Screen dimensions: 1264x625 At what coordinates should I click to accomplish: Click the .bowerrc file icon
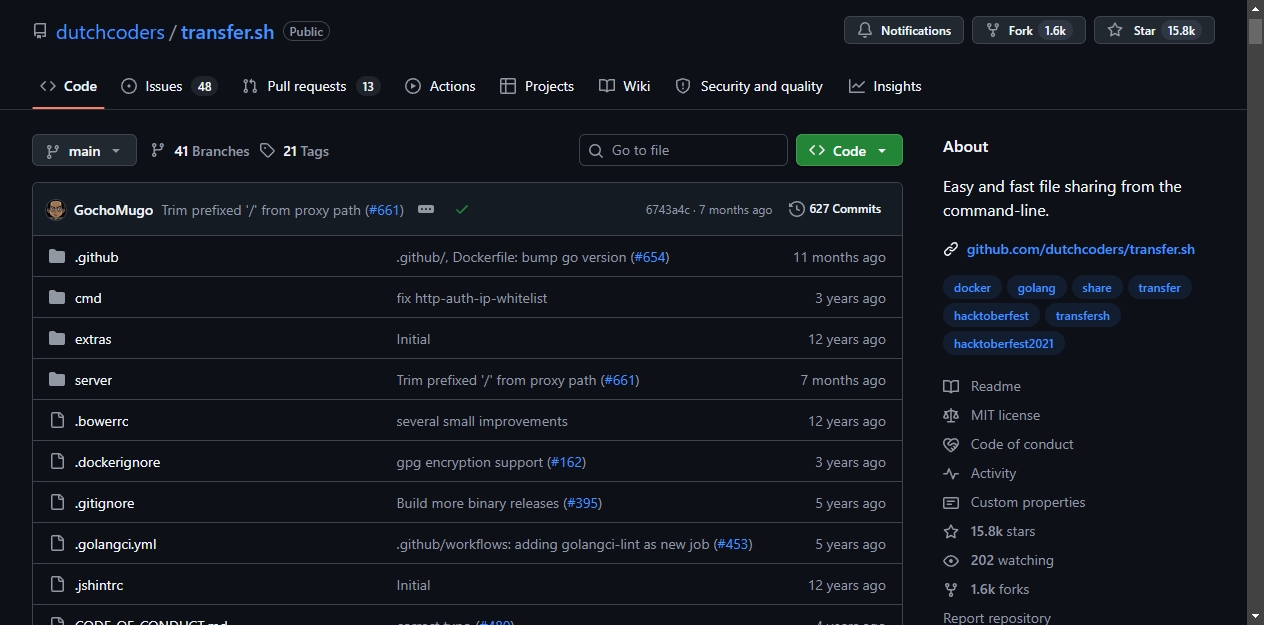point(57,421)
